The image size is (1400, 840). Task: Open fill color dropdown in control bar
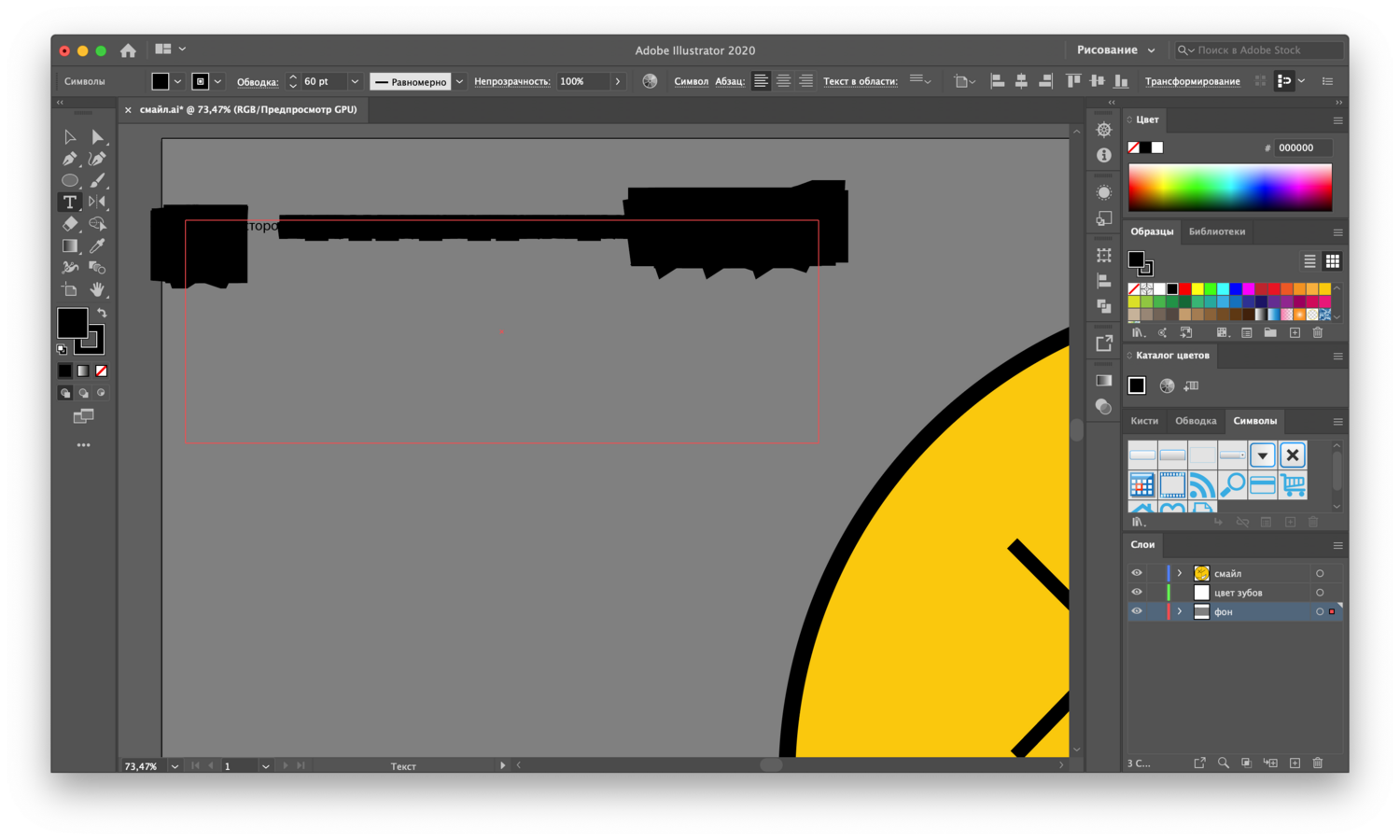pos(177,81)
